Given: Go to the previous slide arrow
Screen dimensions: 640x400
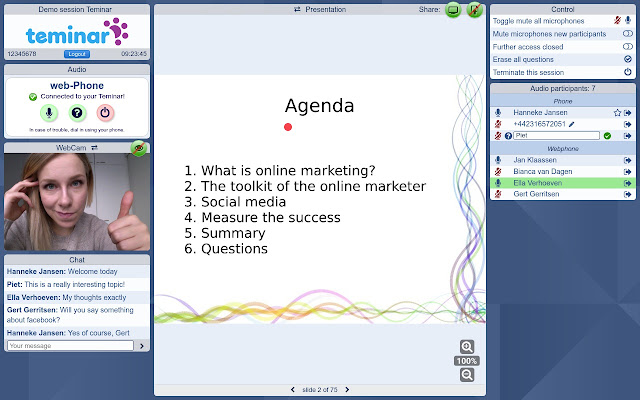Looking at the screenshot, I should point(293,390).
